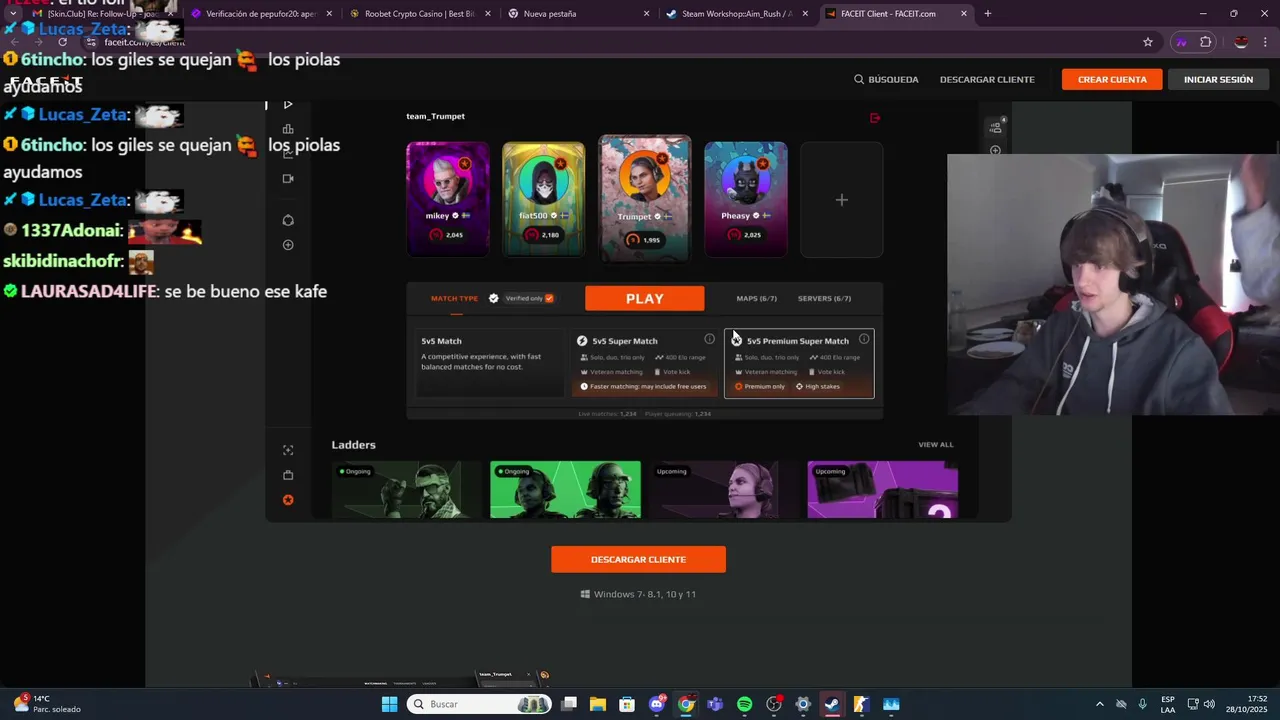The image size is (1280, 720).
Task: Open the browser extensions puzzle icon
Action: (x=1206, y=42)
